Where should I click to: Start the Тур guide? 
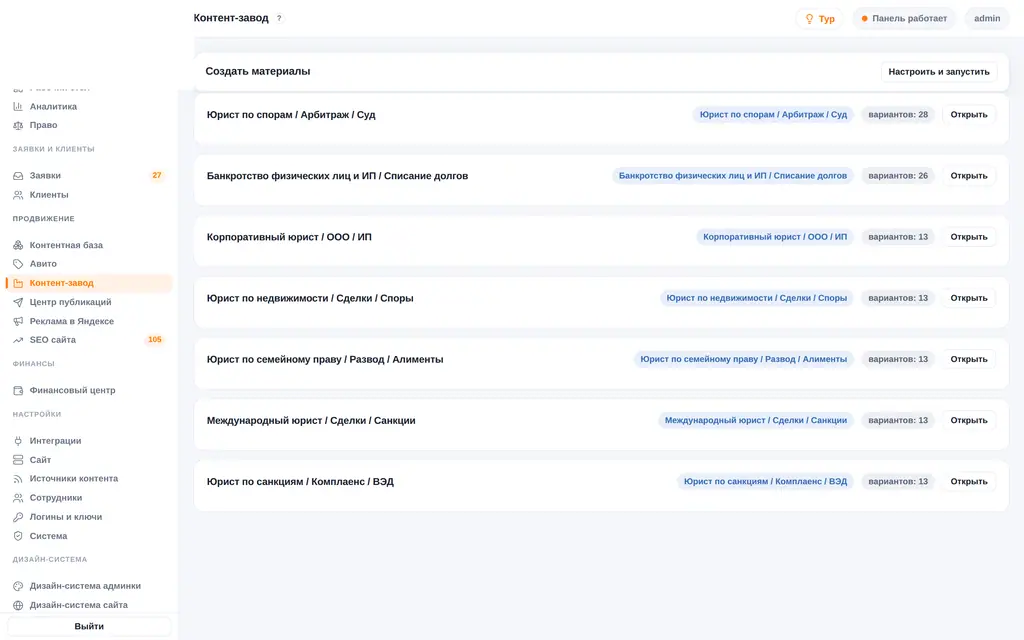[820, 19]
